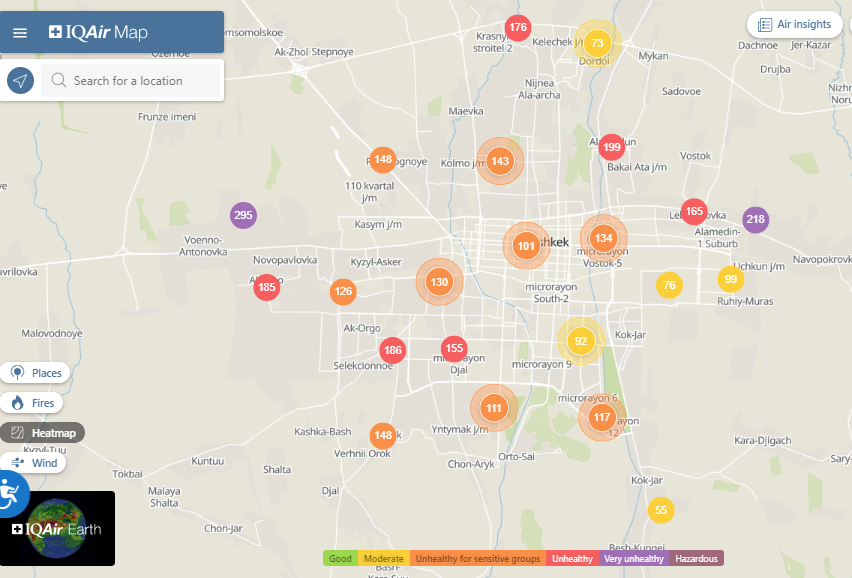Open the accessibility widget icon

9,493
